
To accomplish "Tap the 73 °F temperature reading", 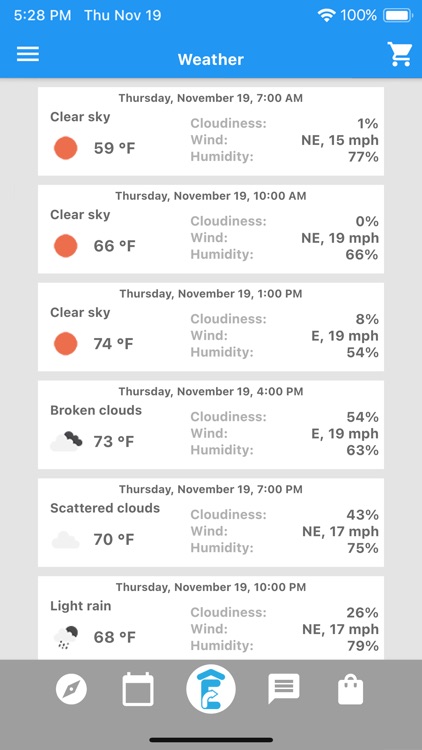I will coord(114,441).
